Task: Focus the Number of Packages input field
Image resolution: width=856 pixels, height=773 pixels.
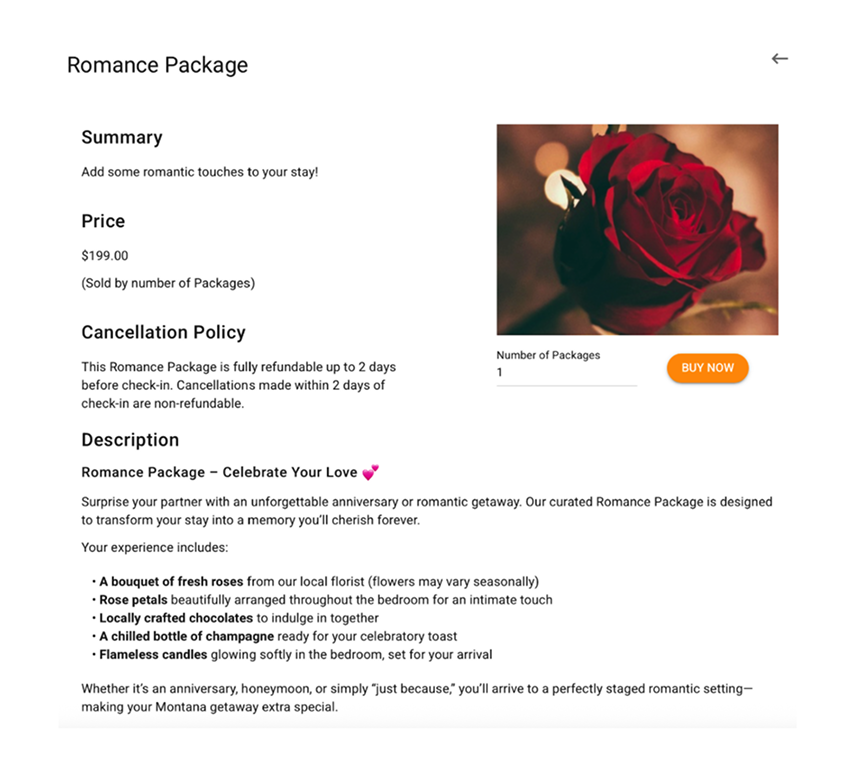Action: [566, 373]
